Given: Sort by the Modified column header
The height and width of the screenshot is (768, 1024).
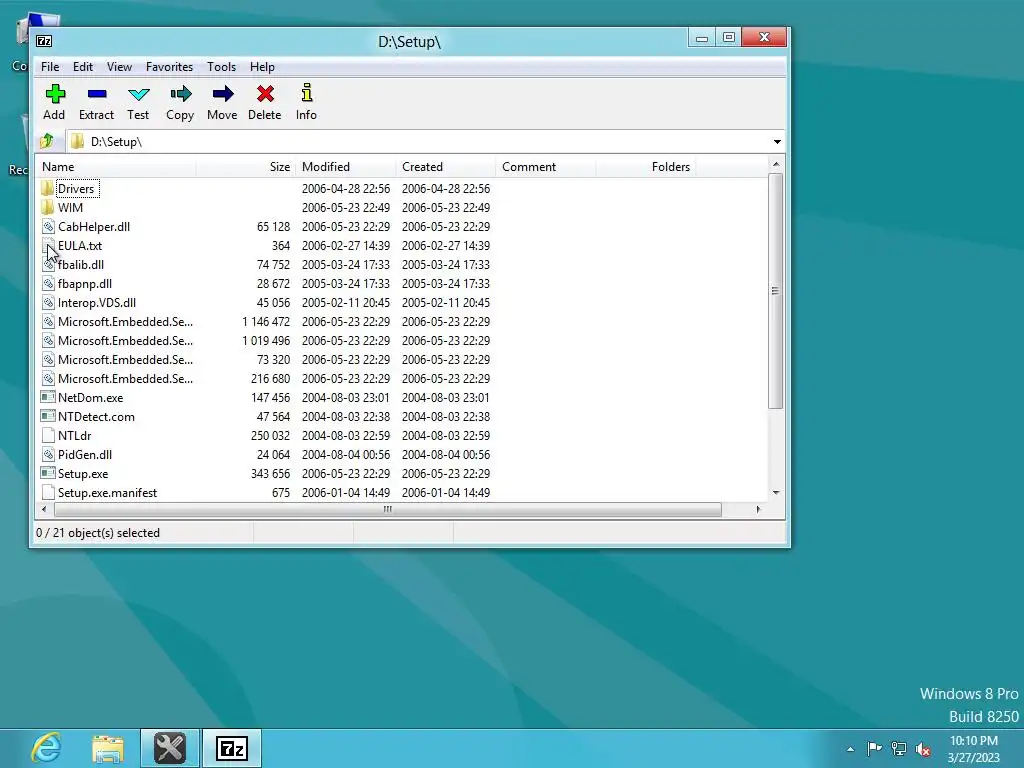Looking at the screenshot, I should point(345,167).
